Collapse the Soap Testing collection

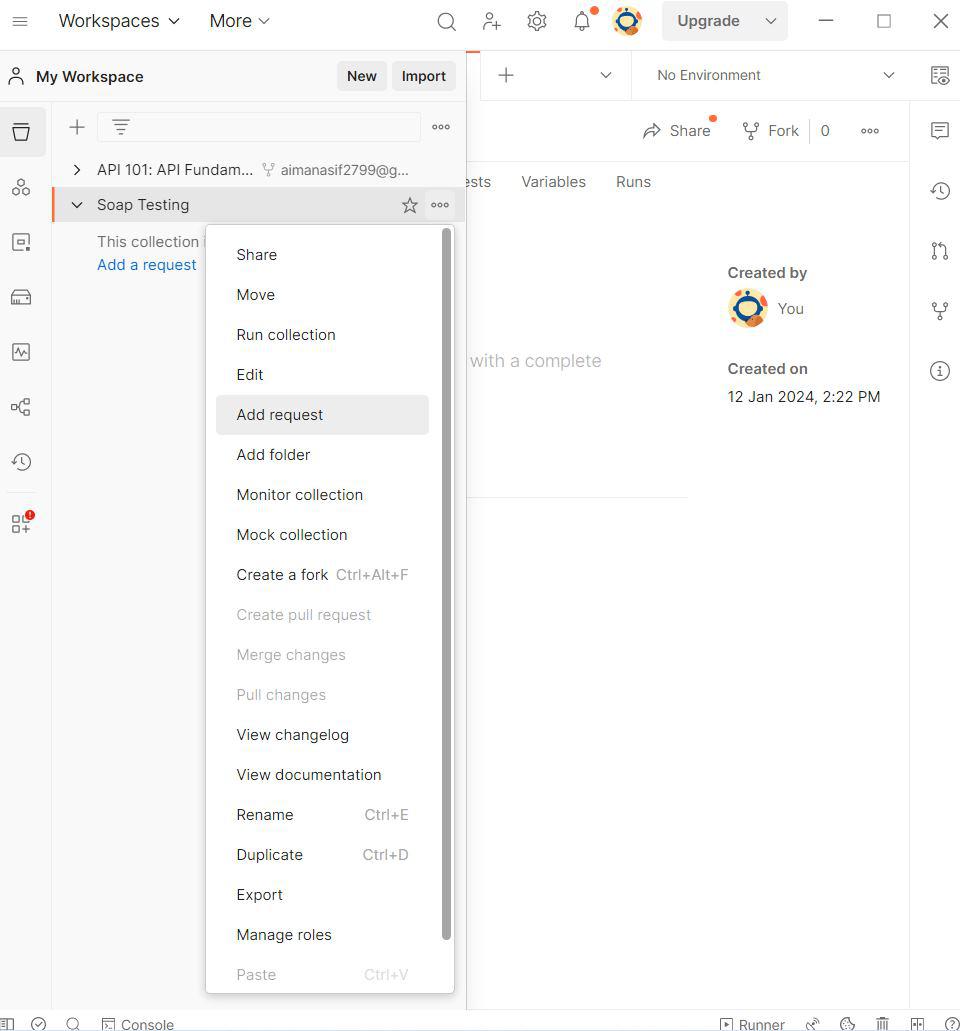[x=77, y=205]
